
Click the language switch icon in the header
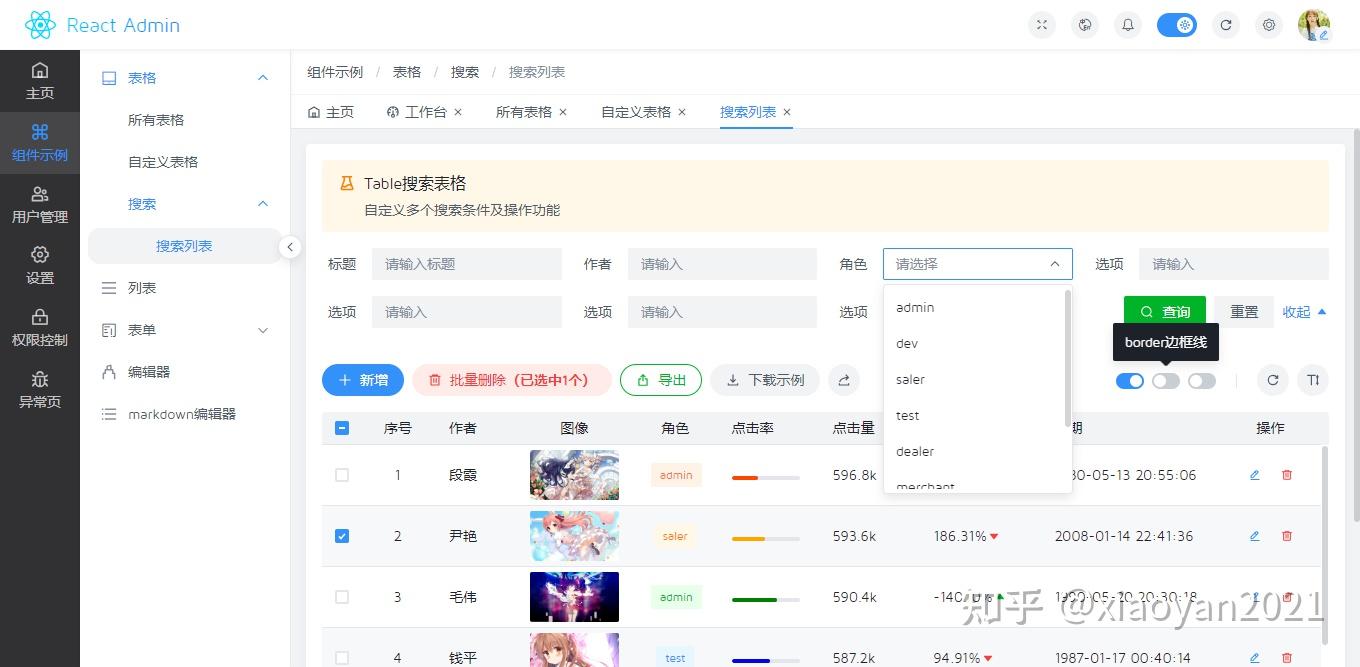tap(1084, 24)
